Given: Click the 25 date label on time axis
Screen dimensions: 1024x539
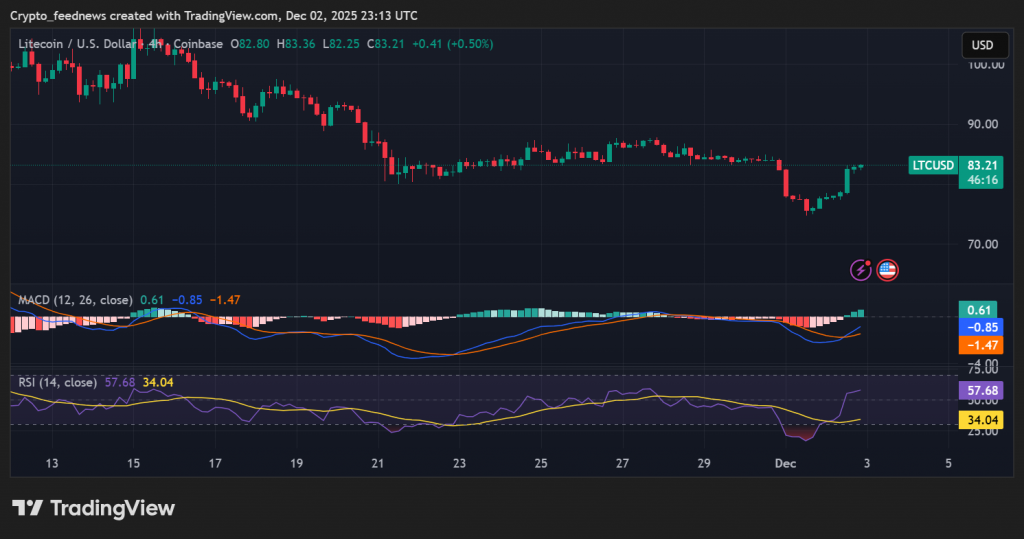Looking at the screenshot, I should coord(541,463).
